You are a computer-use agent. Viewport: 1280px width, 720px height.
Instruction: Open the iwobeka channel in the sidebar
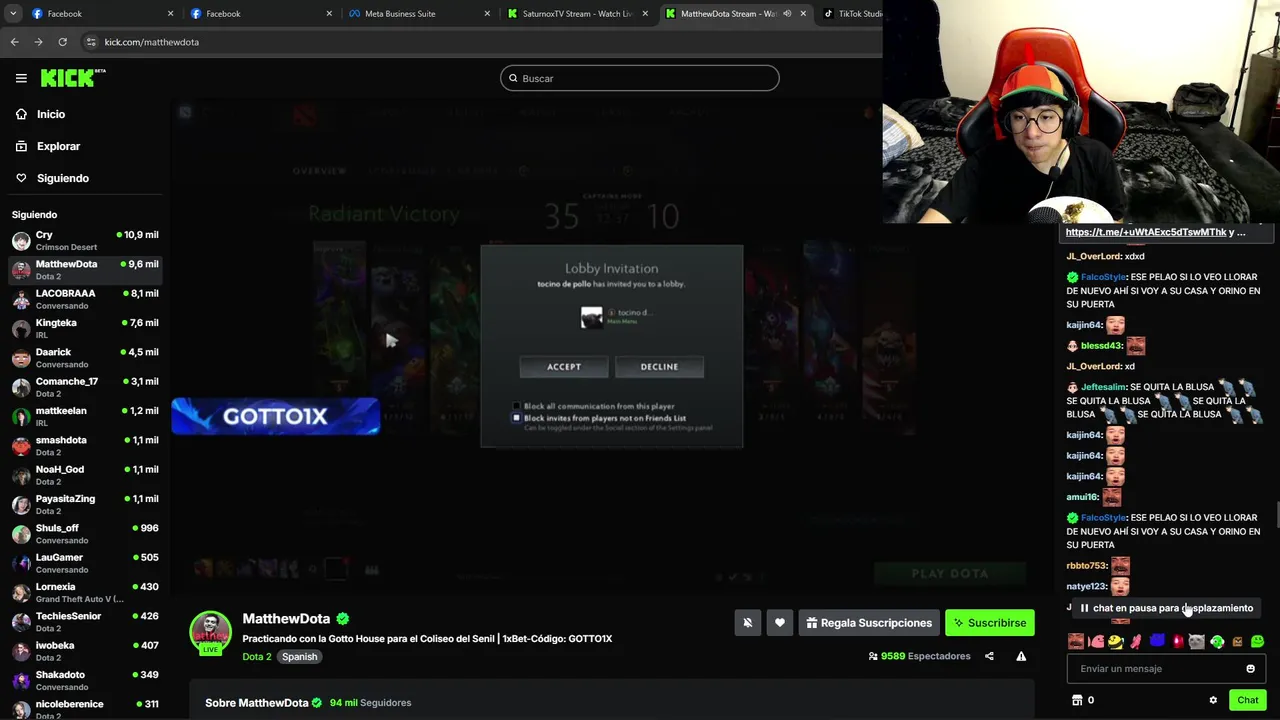coord(84,651)
